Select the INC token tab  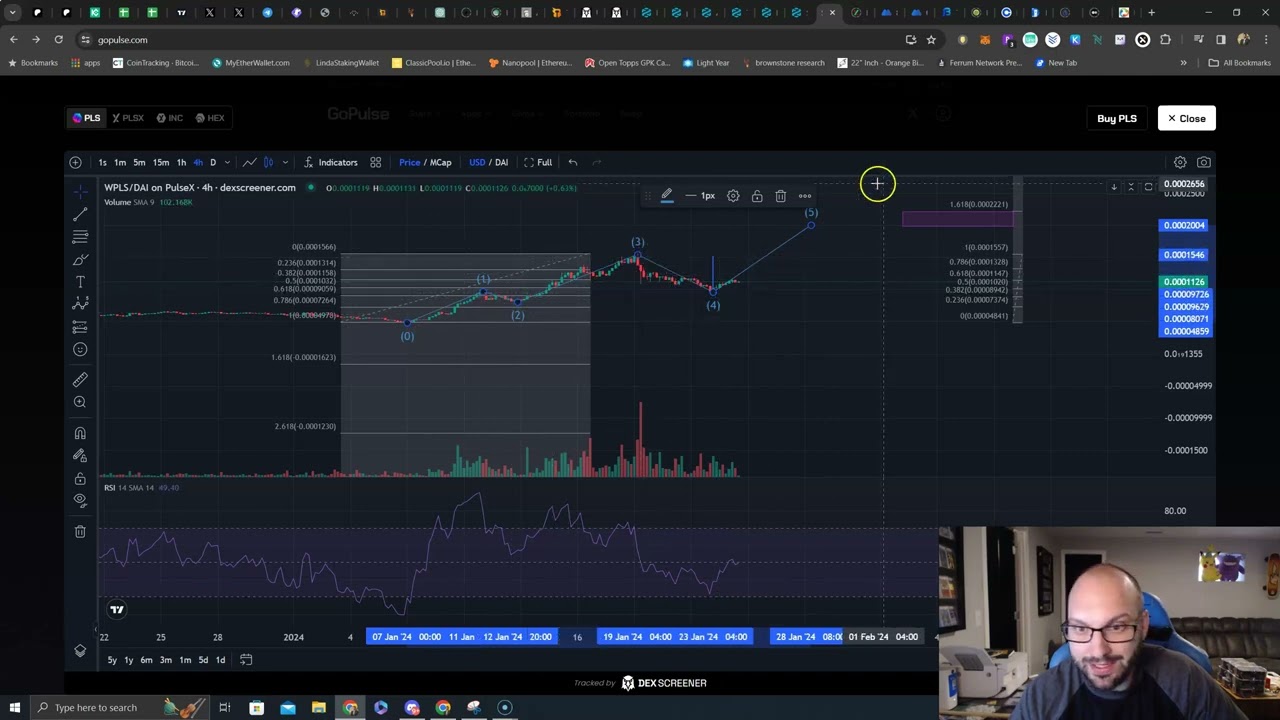point(169,118)
